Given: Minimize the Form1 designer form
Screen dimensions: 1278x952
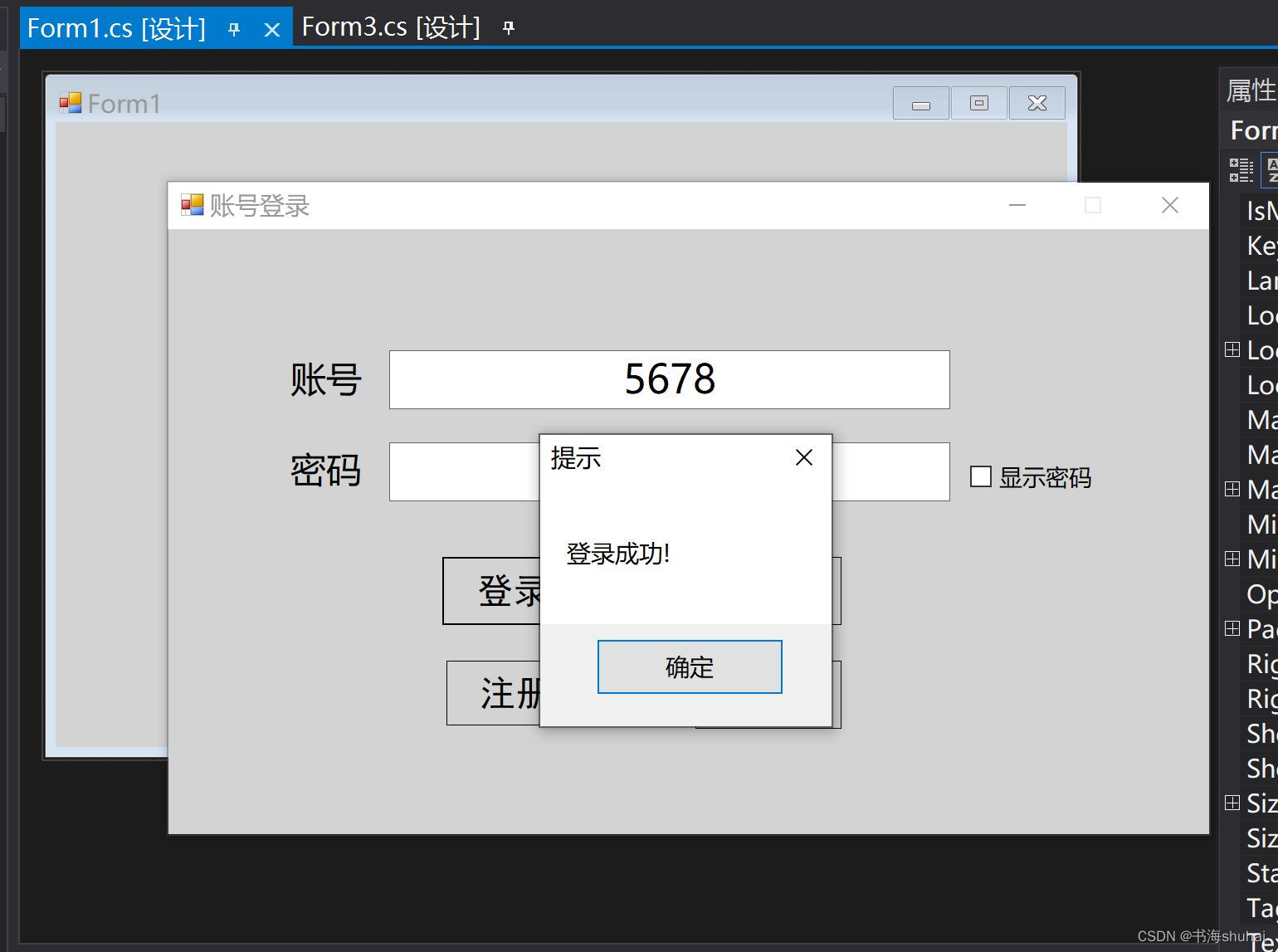Looking at the screenshot, I should click(920, 104).
